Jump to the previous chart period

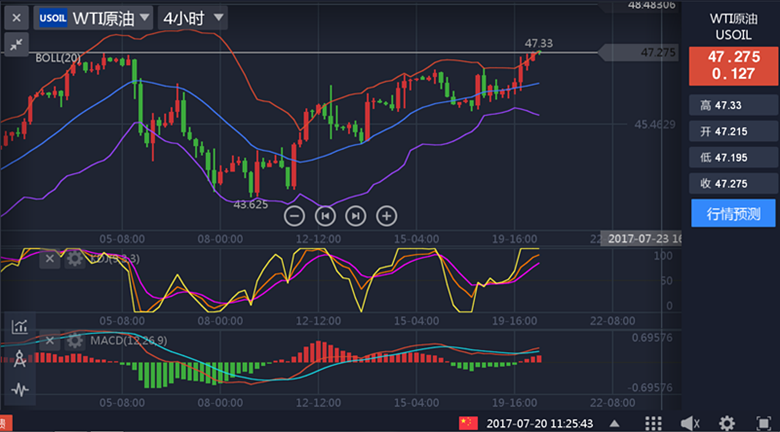point(324,215)
